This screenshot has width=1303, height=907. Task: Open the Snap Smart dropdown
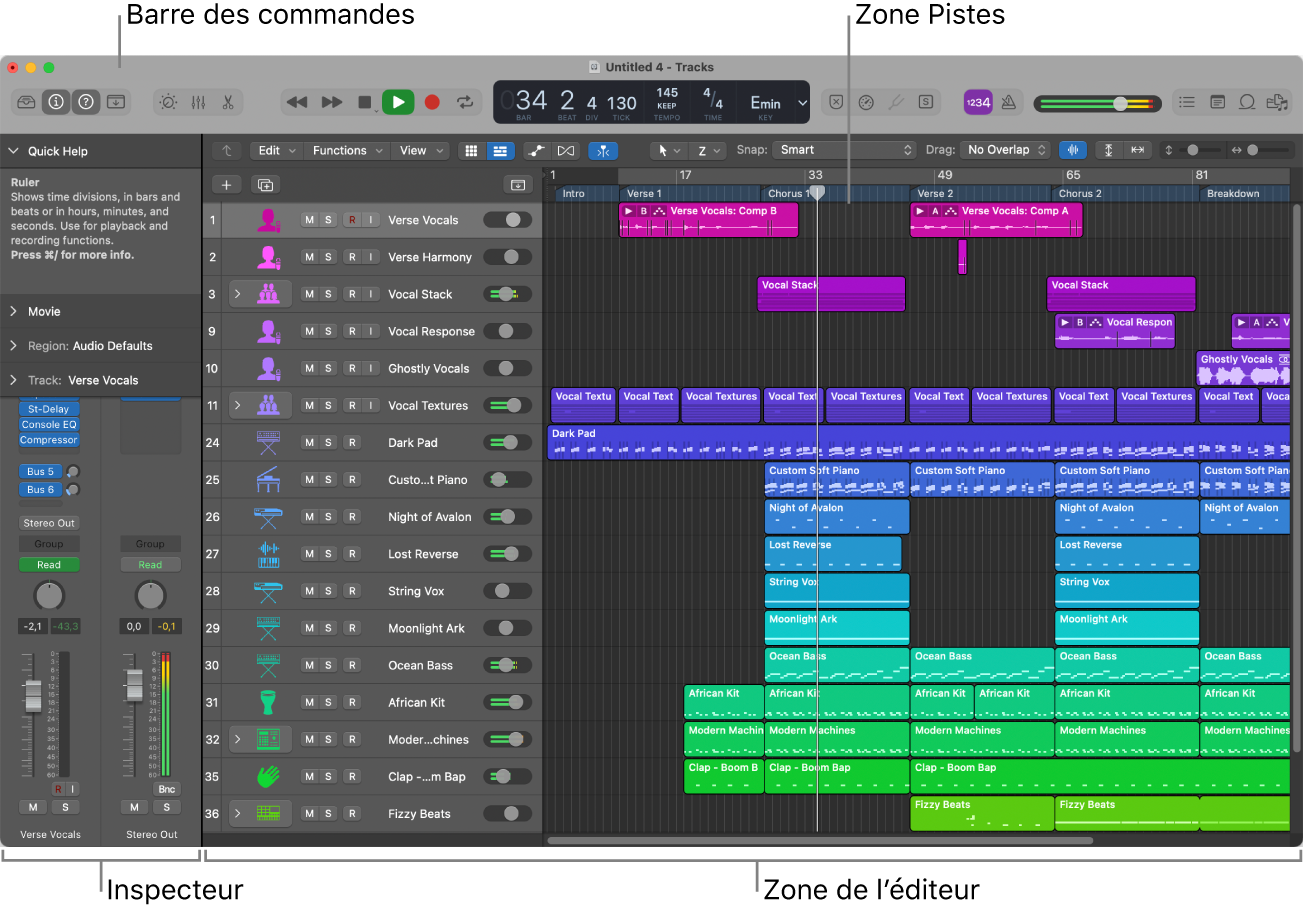coord(843,149)
